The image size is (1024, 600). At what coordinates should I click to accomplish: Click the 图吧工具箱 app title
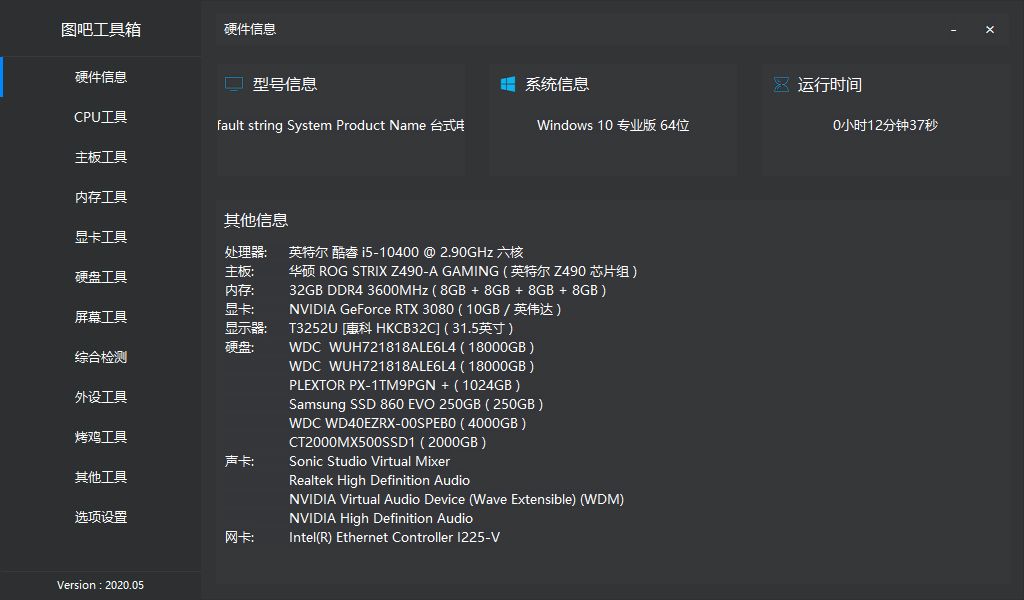[101, 30]
